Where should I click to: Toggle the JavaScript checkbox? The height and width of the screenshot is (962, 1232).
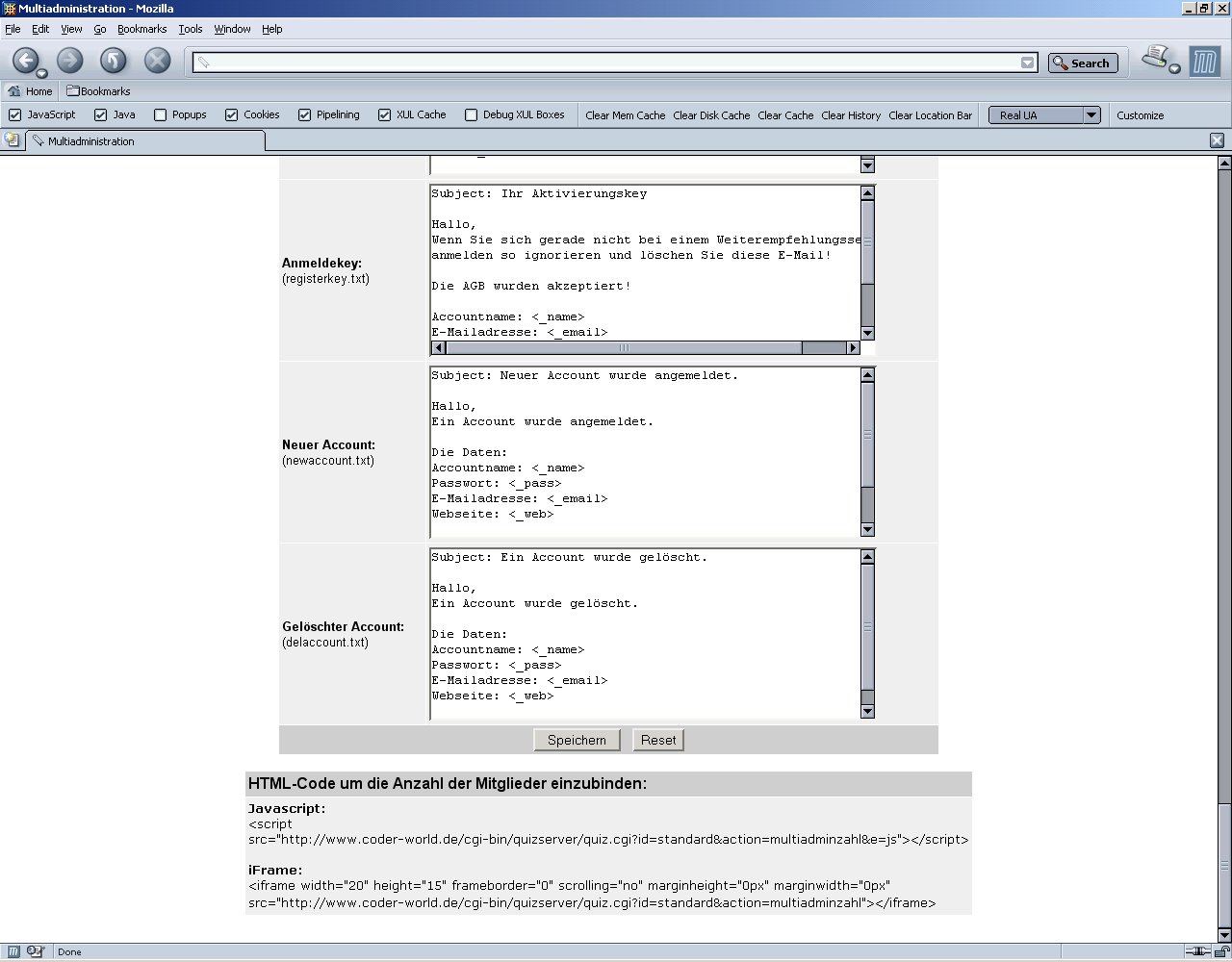click(14, 115)
